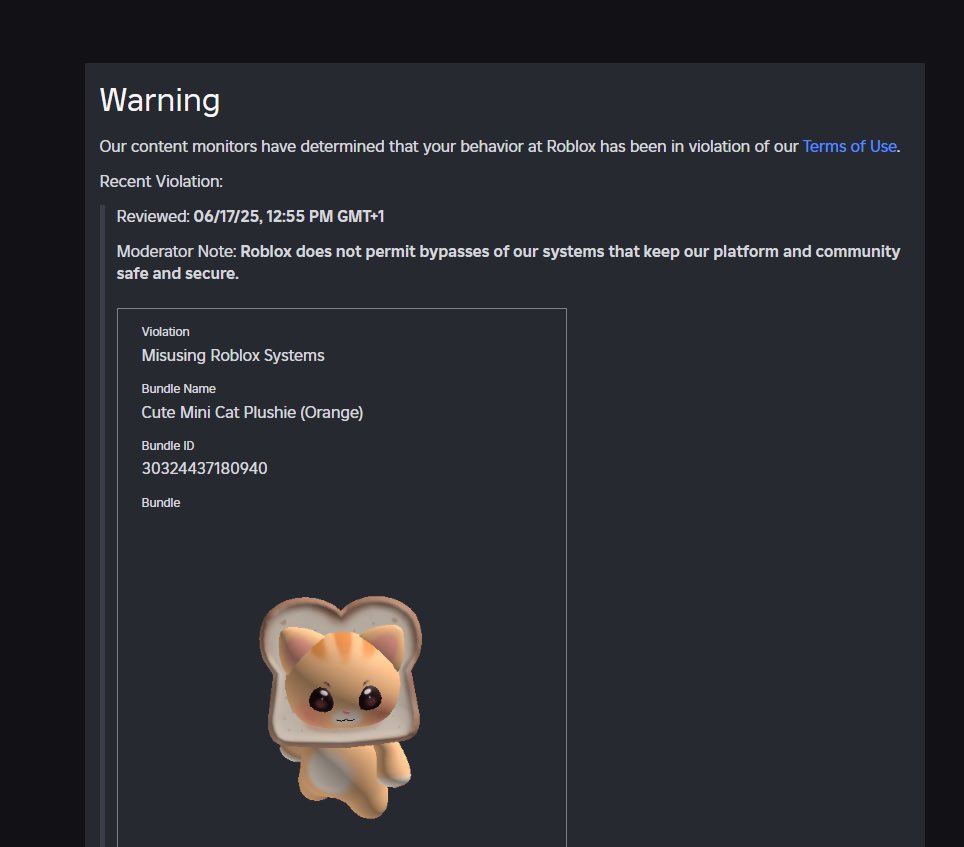Click bundle name Cute Mini Cat Plushie (Orange)
This screenshot has width=964, height=847.
point(252,412)
